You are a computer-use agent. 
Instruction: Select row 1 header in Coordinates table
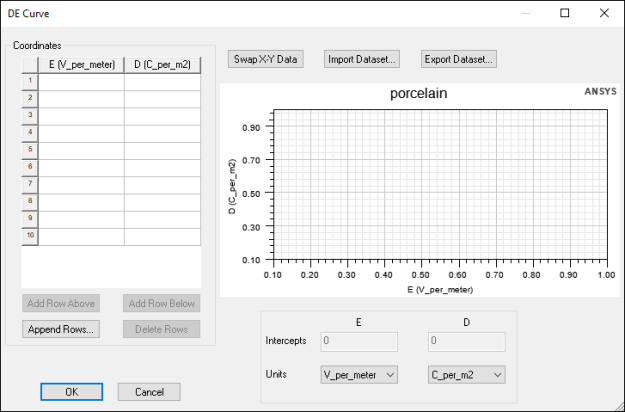pos(30,82)
